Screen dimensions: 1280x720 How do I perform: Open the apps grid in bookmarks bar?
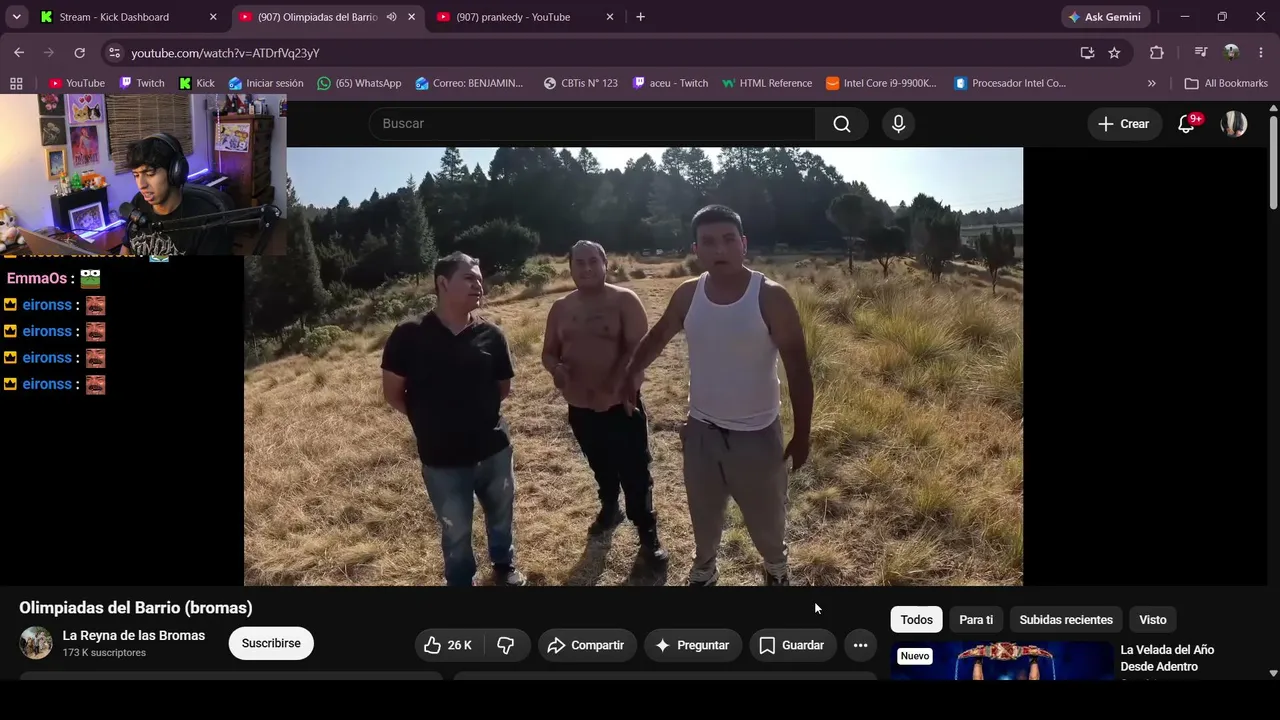[x=16, y=83]
